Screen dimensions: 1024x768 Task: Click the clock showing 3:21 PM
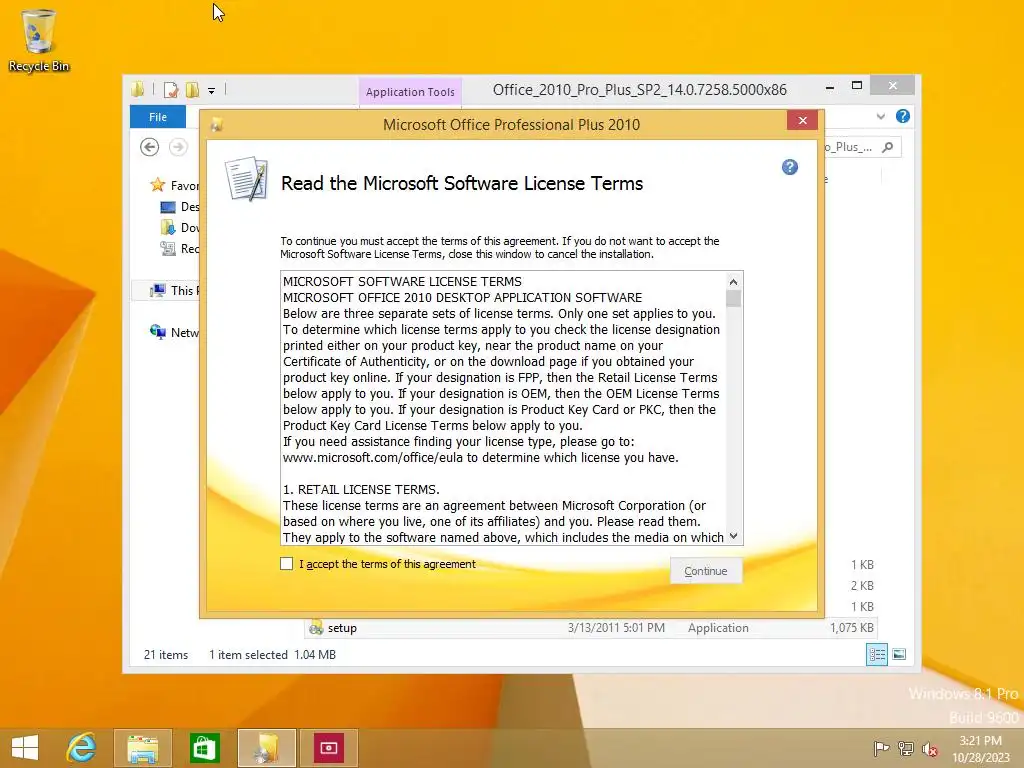(x=980, y=741)
